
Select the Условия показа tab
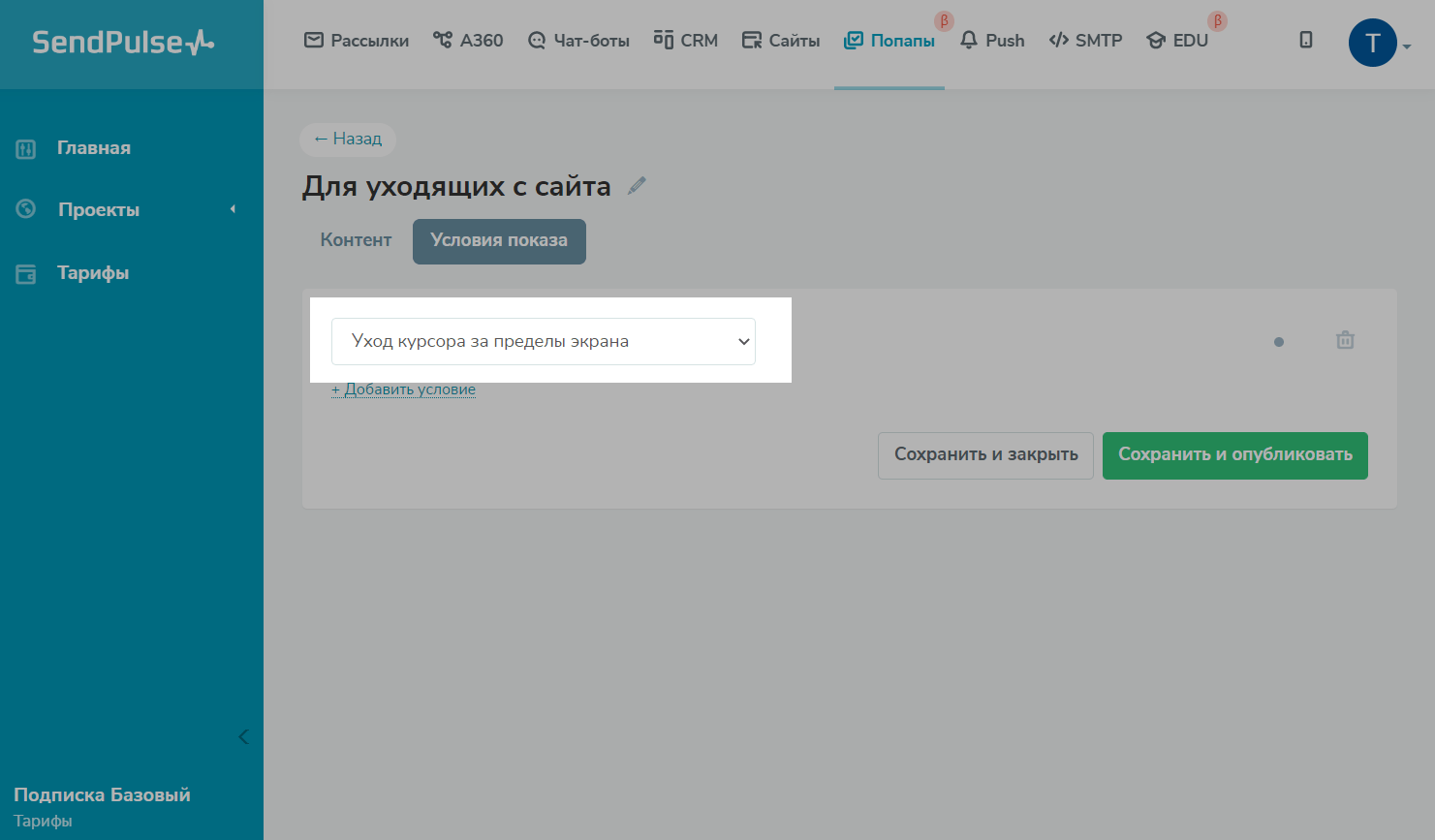pos(499,241)
